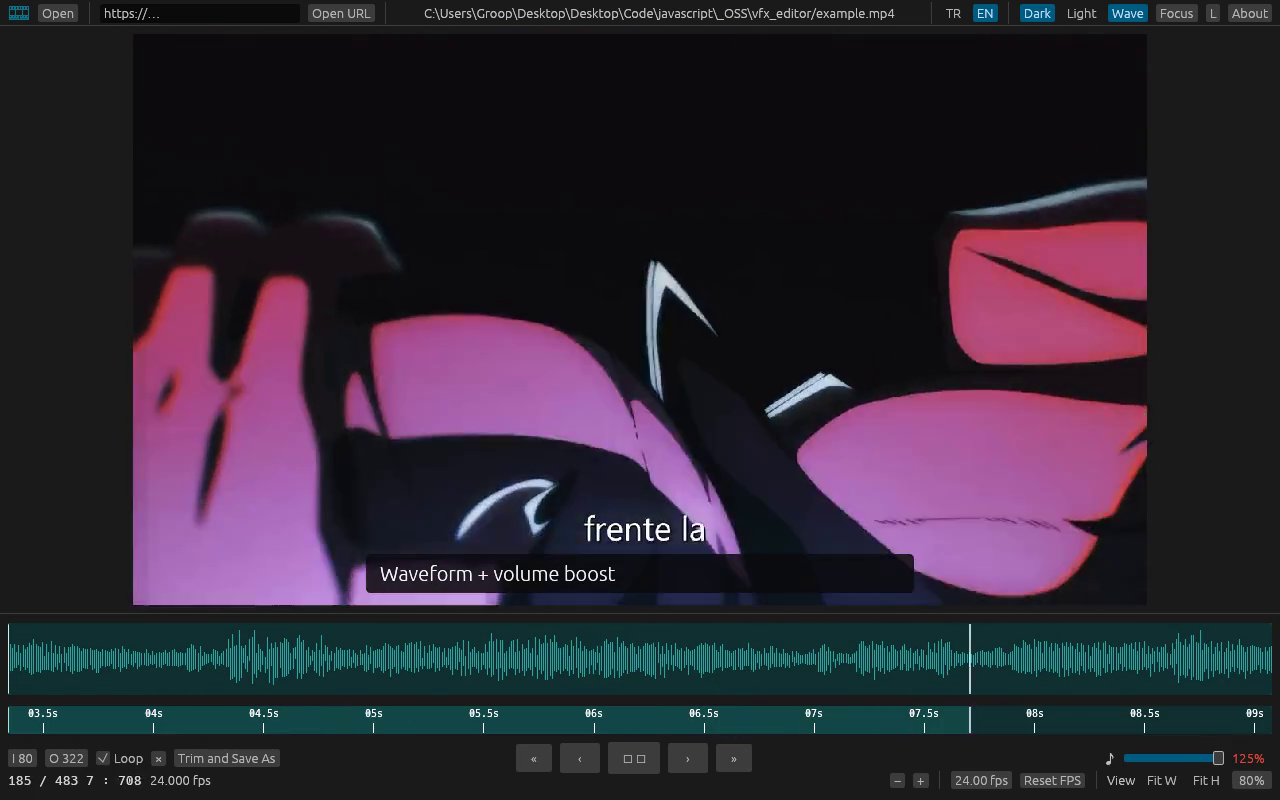The image size is (1280, 800).
Task: Step one frame forward with single-right arrow
Action: [688, 758]
